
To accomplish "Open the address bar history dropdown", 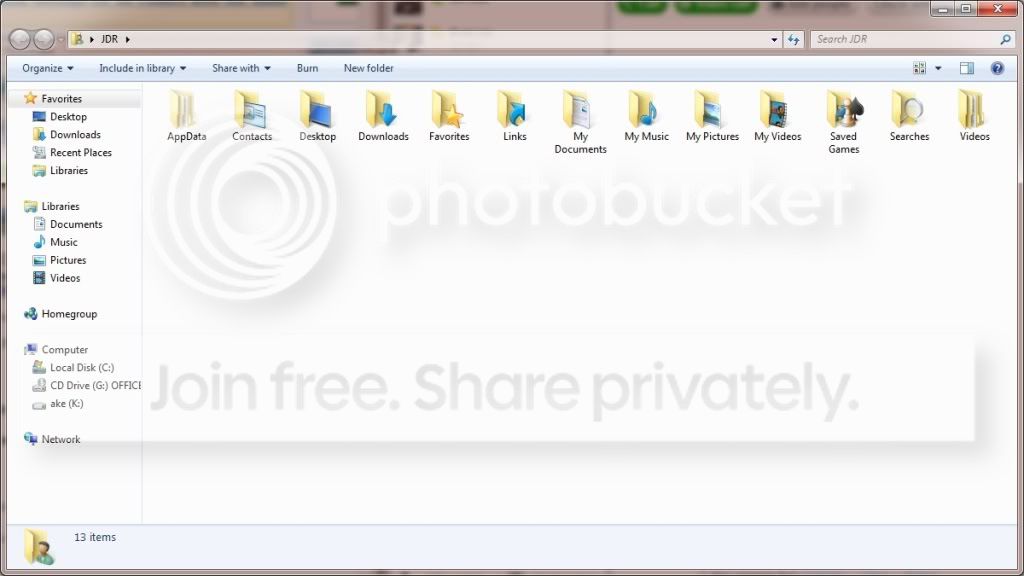I will [775, 39].
